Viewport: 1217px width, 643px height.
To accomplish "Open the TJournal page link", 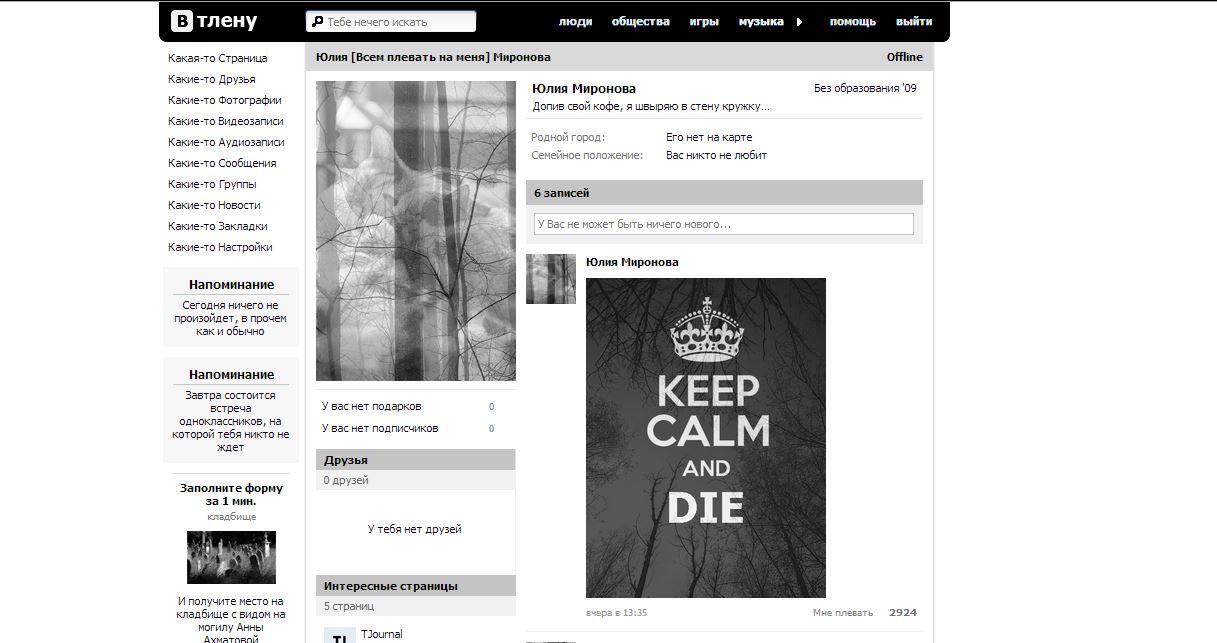I will [382, 634].
